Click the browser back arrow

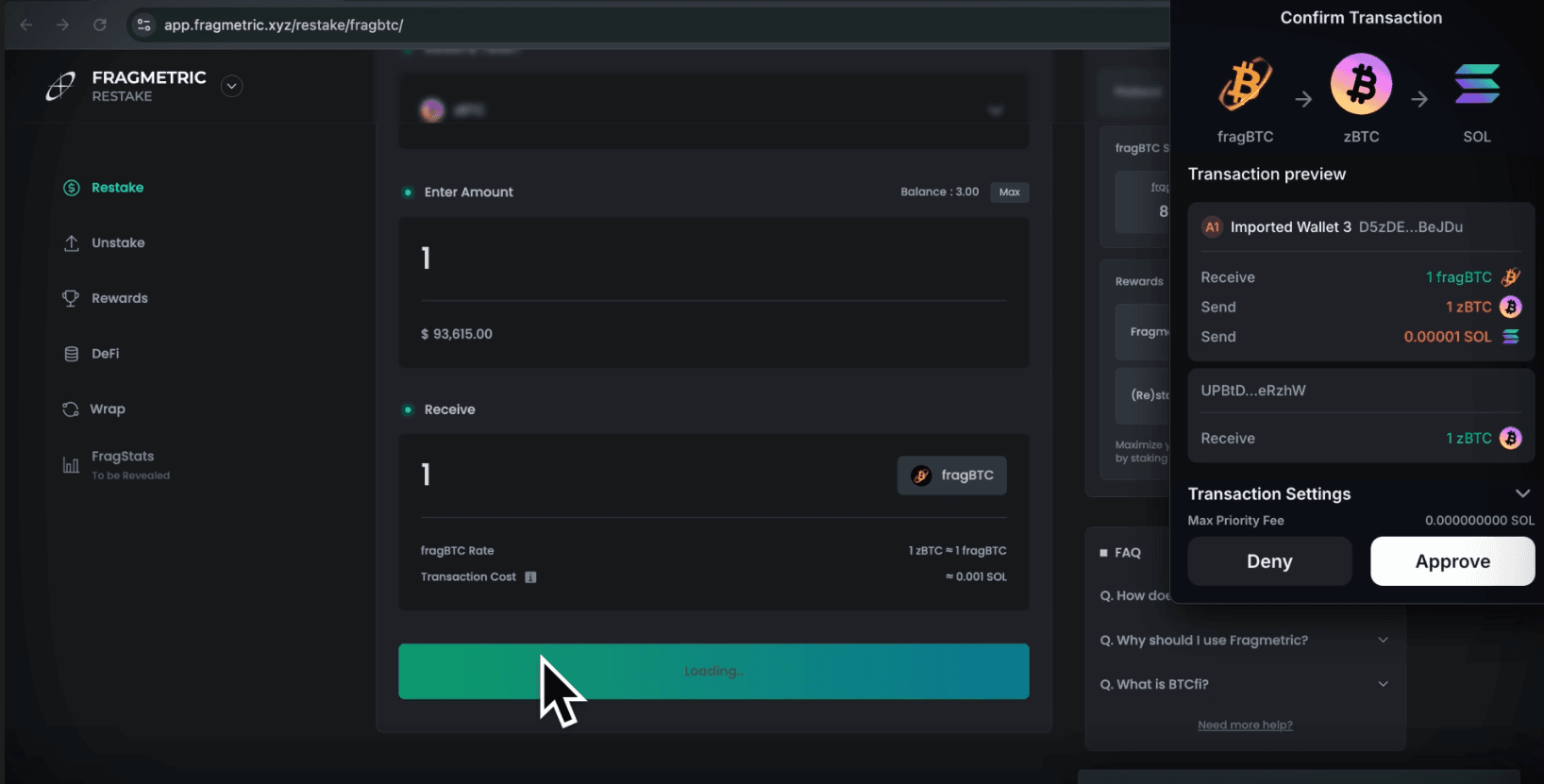(x=26, y=25)
